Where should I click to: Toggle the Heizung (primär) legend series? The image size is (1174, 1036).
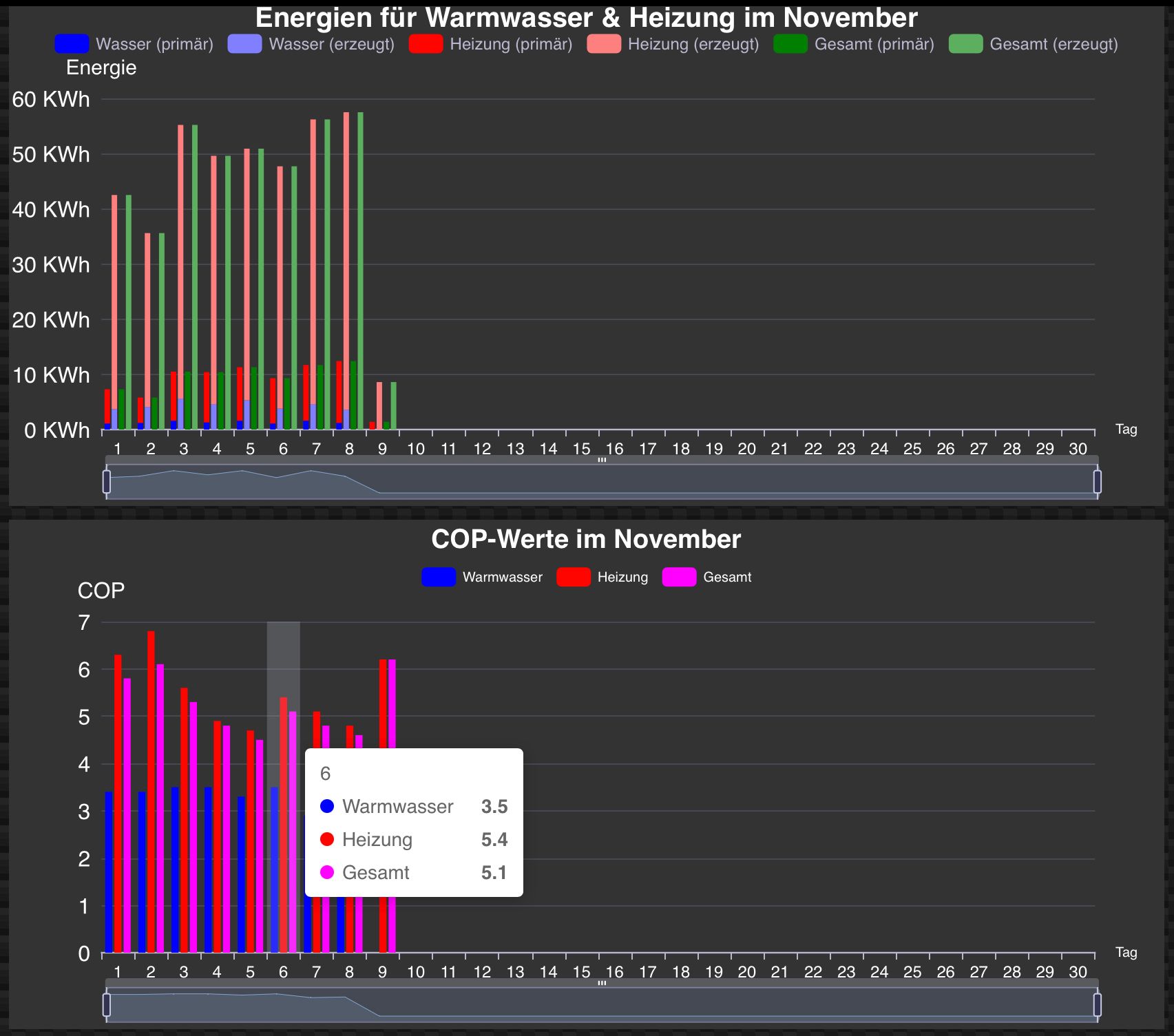tap(491, 44)
